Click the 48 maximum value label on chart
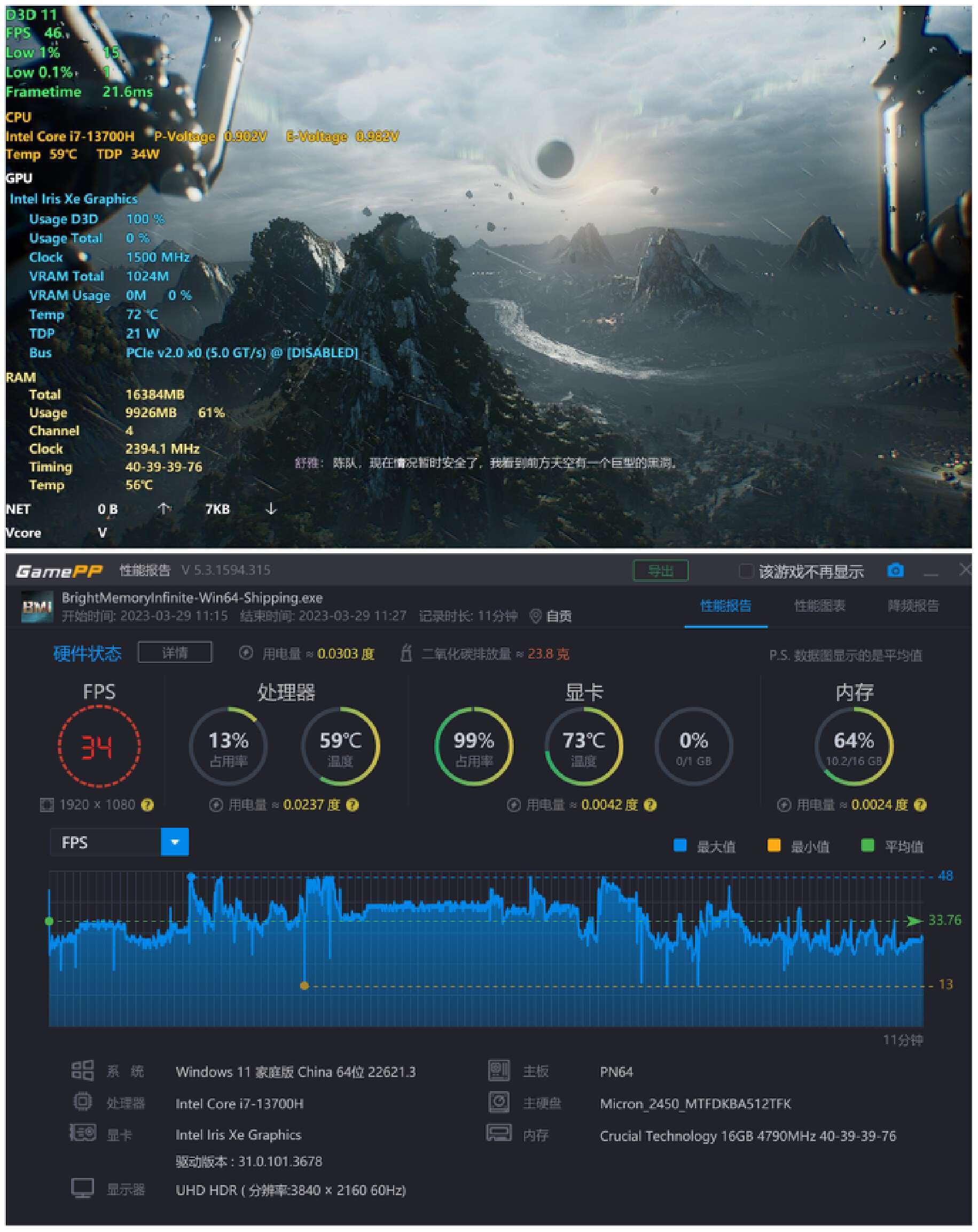The height and width of the screenshot is (1232, 978). (945, 876)
